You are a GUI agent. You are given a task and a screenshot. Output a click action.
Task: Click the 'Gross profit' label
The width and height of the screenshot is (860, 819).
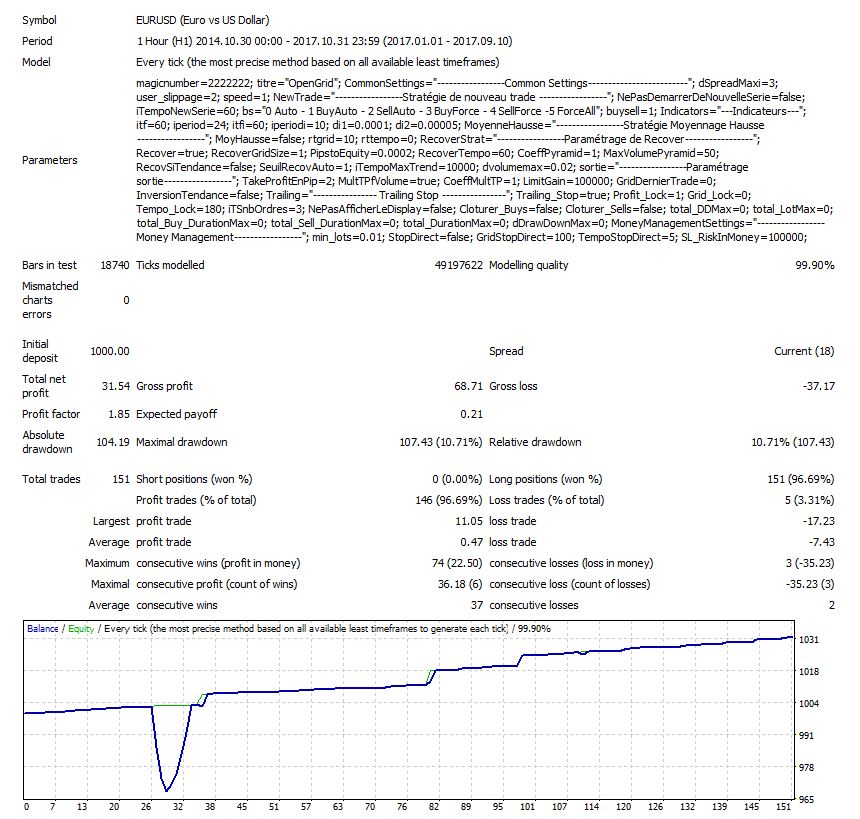pyautogui.click(x=165, y=386)
